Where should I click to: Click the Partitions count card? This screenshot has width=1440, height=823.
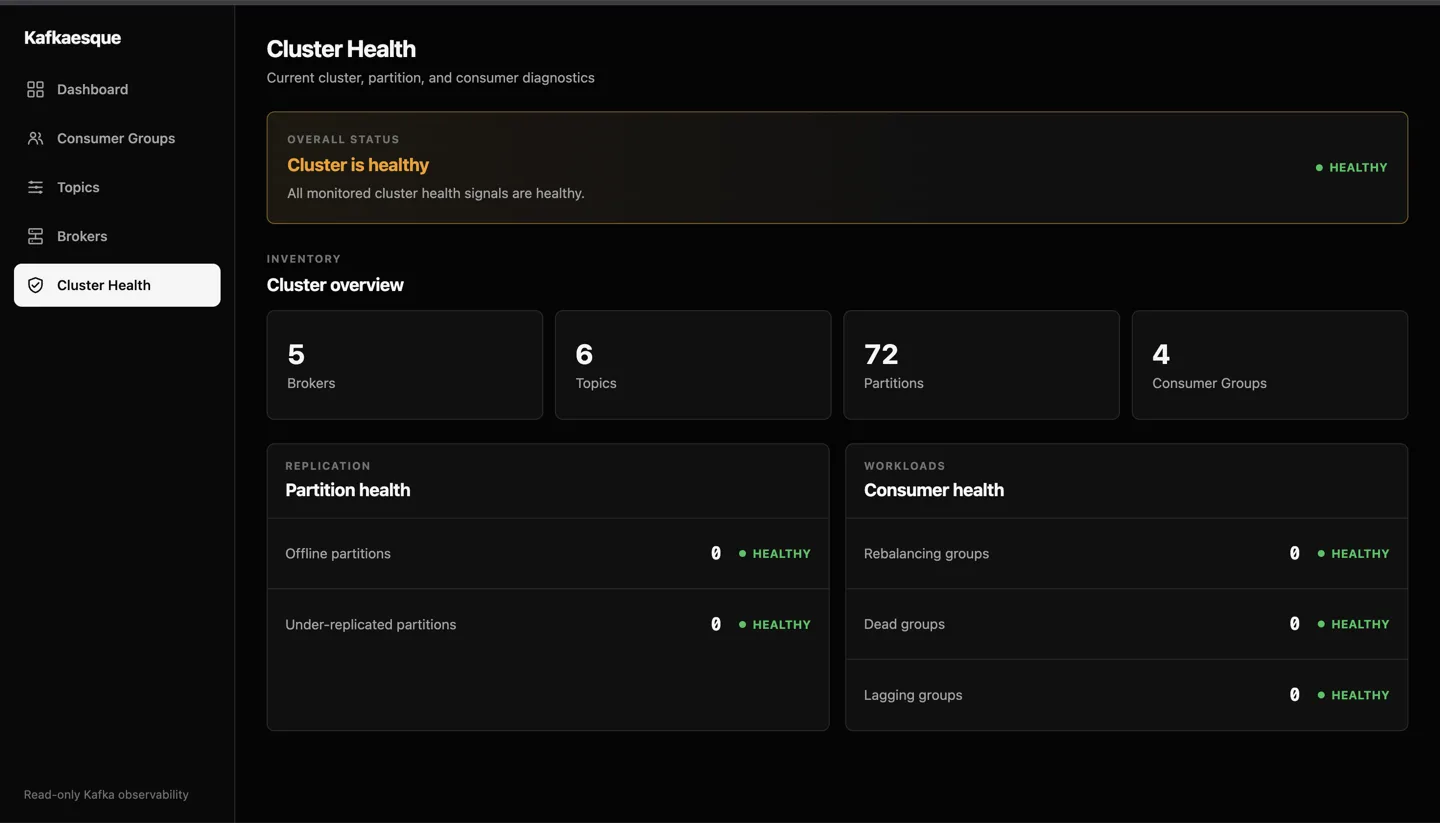coord(981,365)
